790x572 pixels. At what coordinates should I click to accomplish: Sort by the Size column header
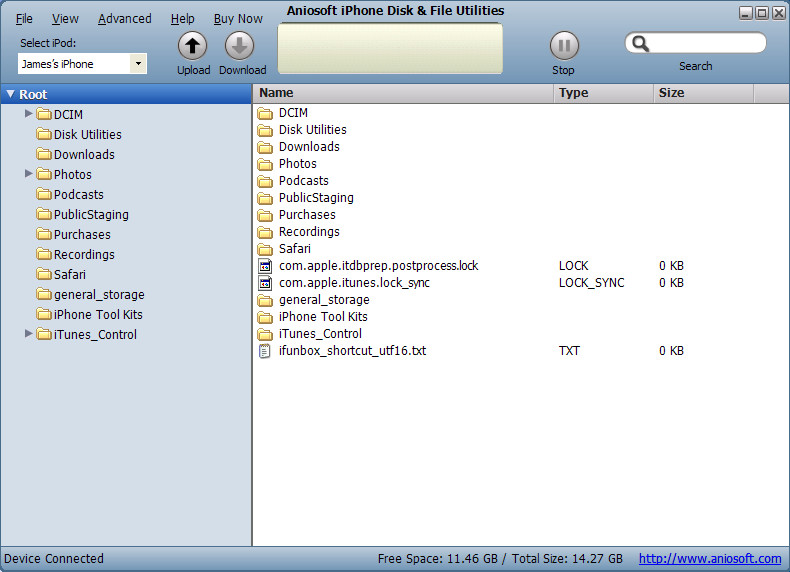click(x=704, y=93)
